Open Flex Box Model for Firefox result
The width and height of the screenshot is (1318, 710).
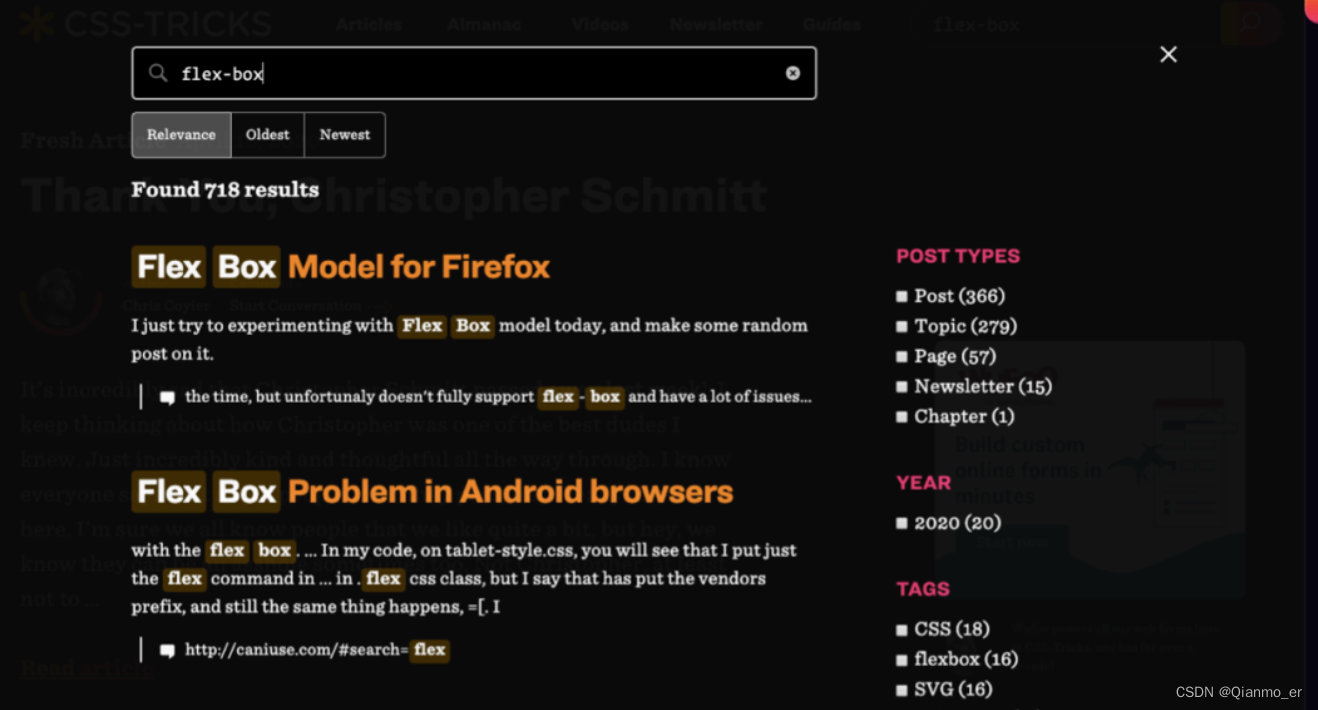point(341,267)
